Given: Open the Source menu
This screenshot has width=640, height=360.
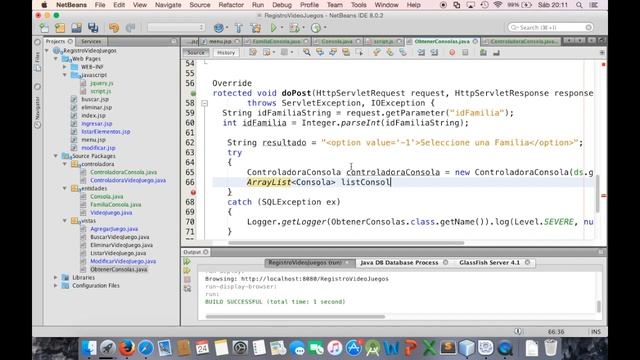Looking at the screenshot, I should click(x=200, y=5).
